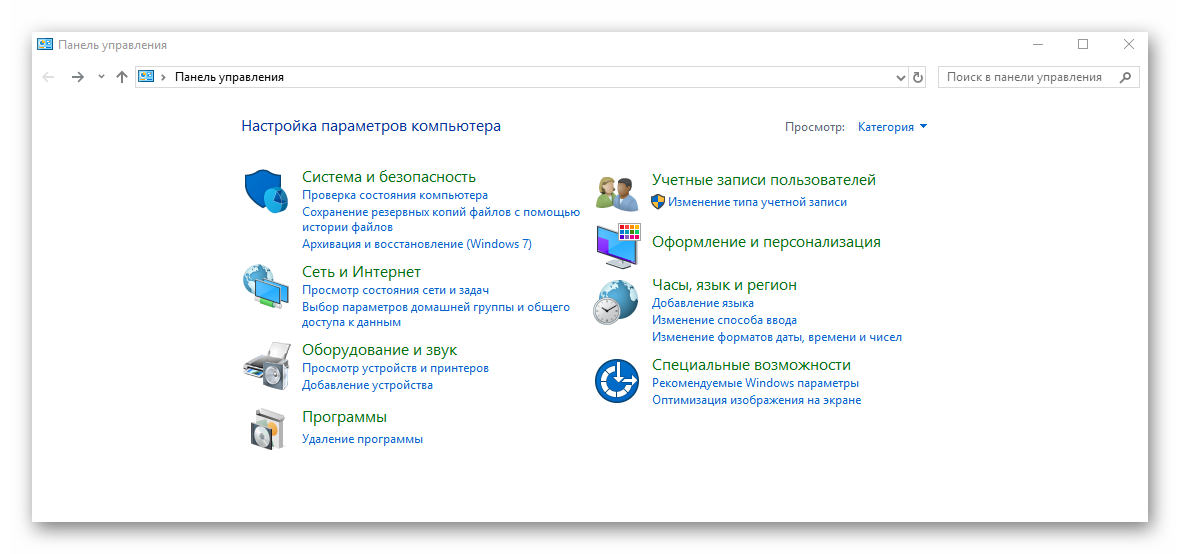1180x554 pixels.
Task: Click Изменение типа учетной записи link
Action: coord(757,202)
